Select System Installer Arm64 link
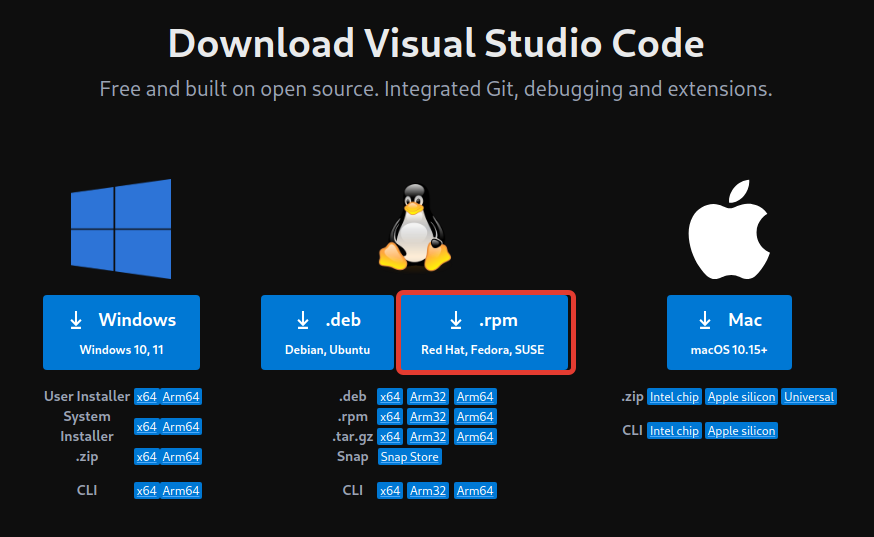874x537 pixels. tap(181, 427)
